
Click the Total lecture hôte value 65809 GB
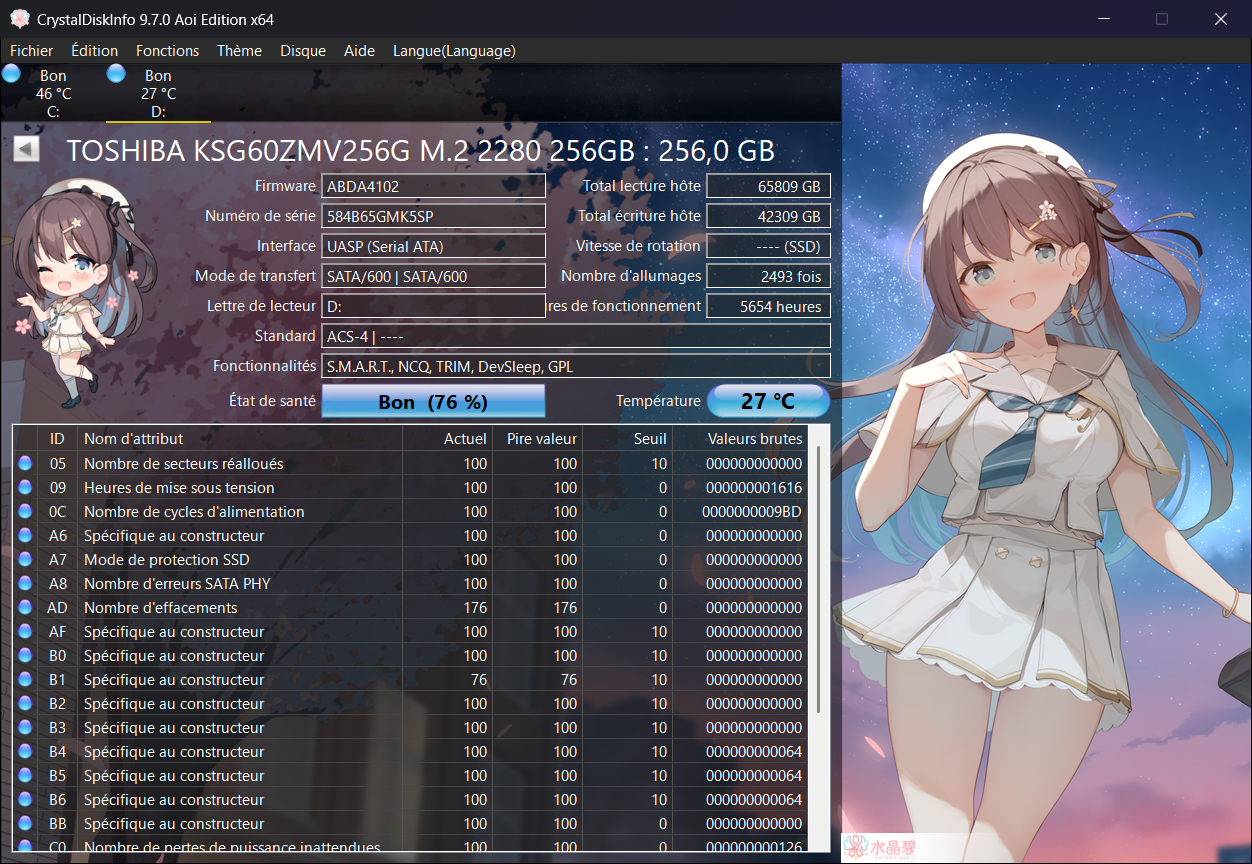(768, 186)
